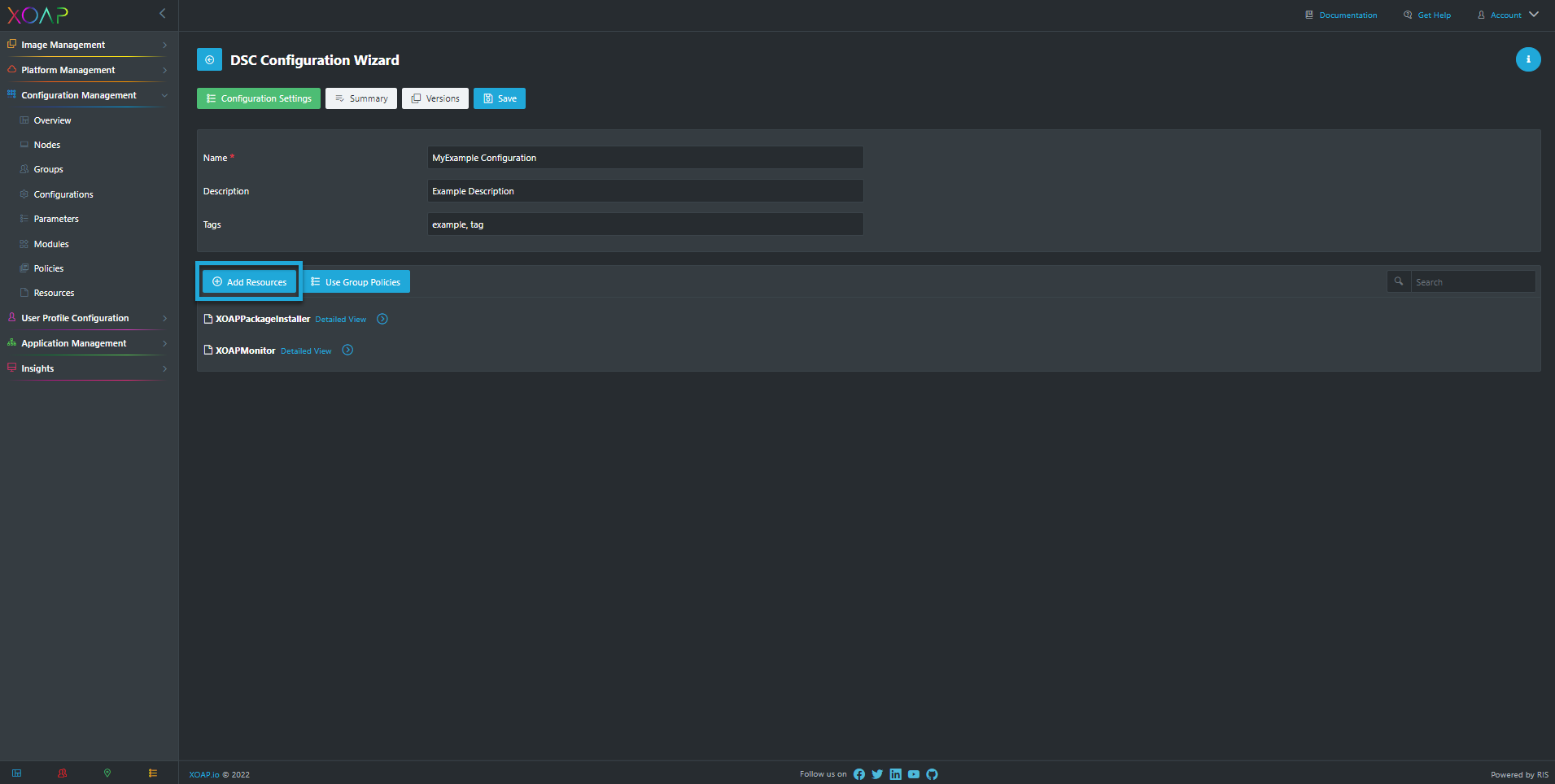1555x784 pixels.
Task: Expand Image Management menu chevron
Action: tap(164, 45)
